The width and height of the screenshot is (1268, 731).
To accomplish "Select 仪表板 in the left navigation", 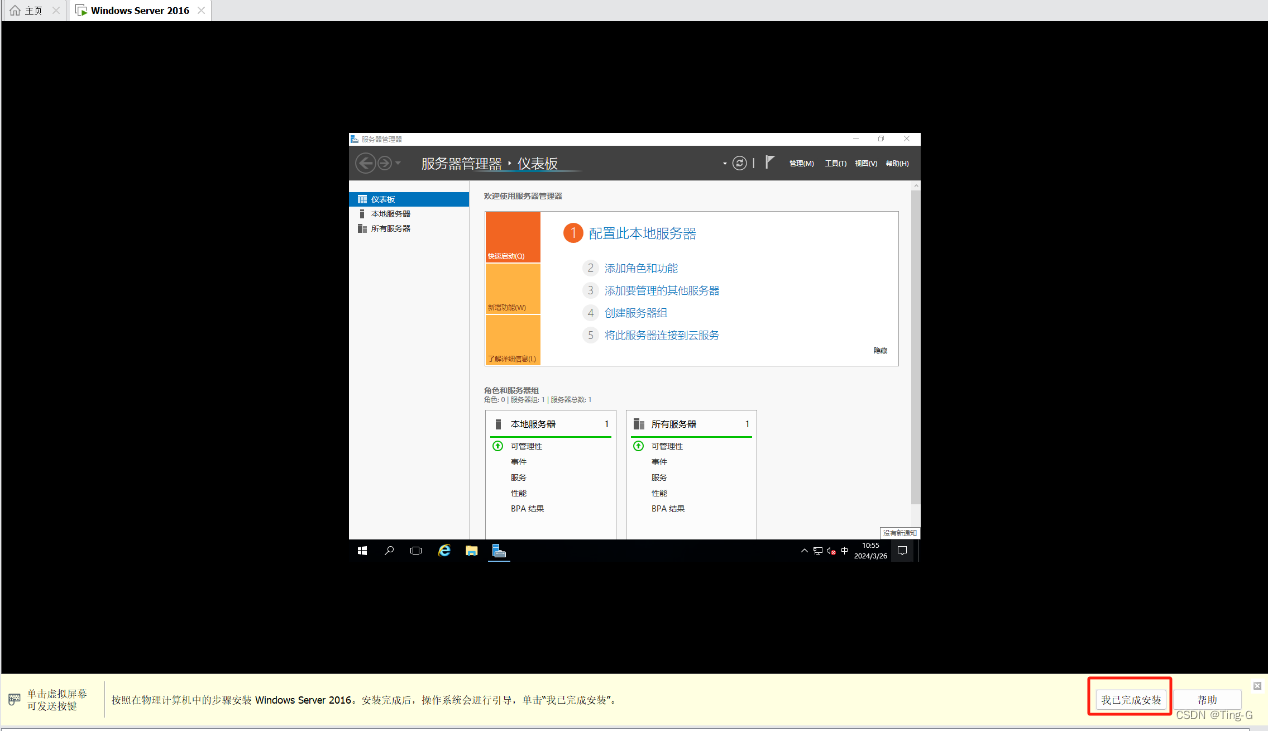I will click(409, 199).
